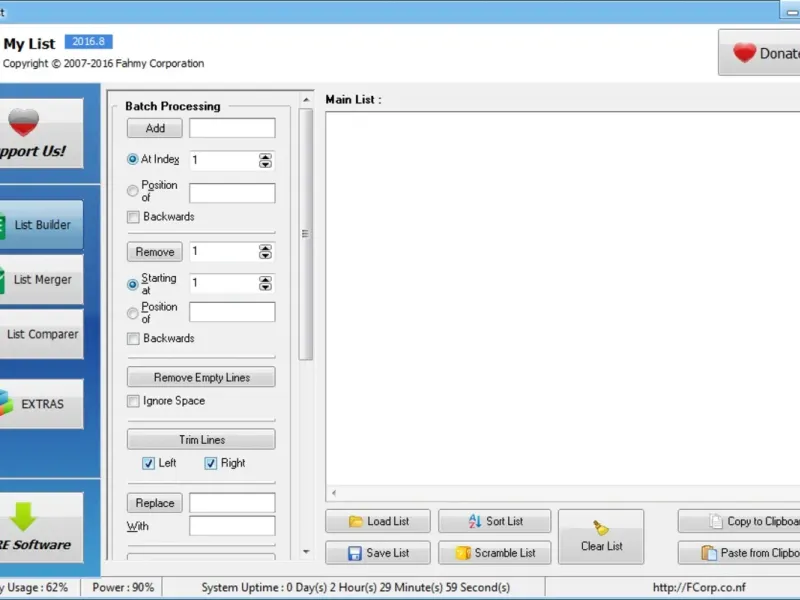800x600 pixels.
Task: Click the Position of field under Add
Action: tap(232, 193)
